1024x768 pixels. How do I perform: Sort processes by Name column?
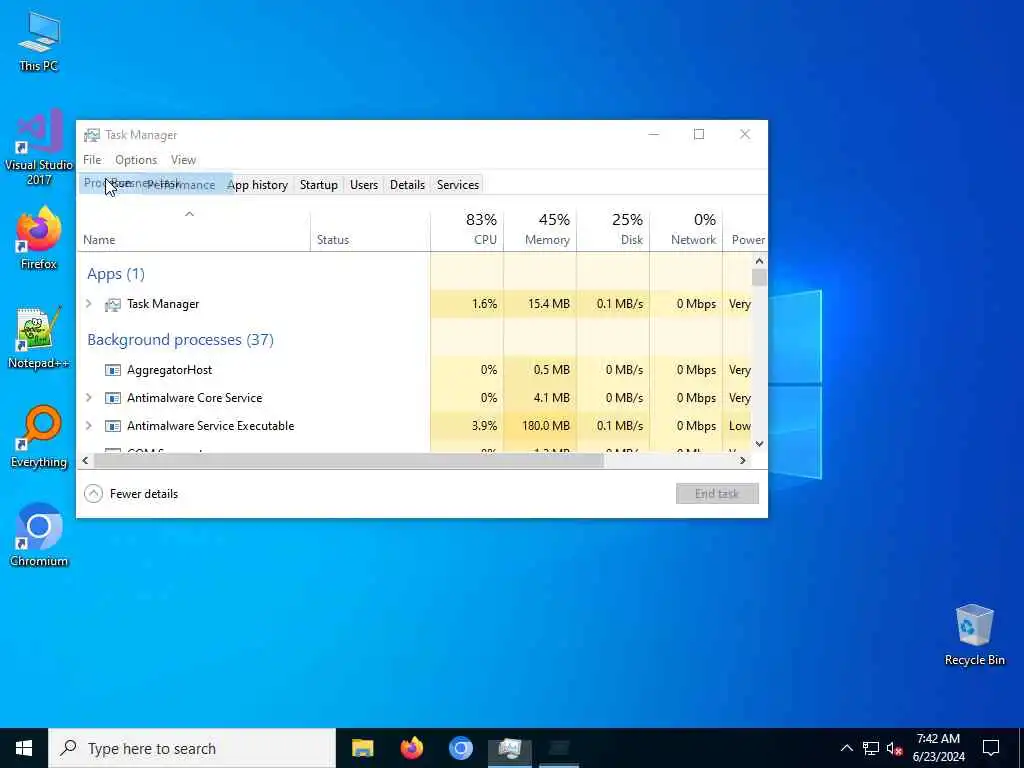[193, 231]
